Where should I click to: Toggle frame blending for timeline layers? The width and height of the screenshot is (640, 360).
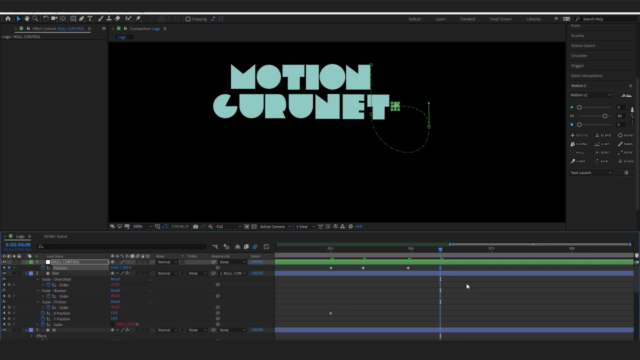click(x=246, y=247)
